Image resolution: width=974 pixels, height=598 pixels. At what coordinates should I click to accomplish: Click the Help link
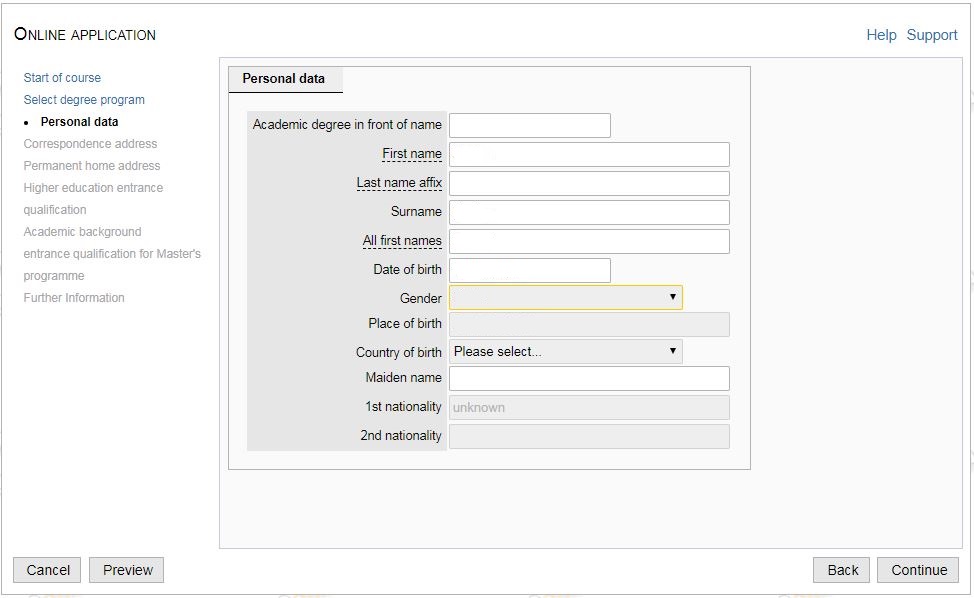tap(881, 35)
